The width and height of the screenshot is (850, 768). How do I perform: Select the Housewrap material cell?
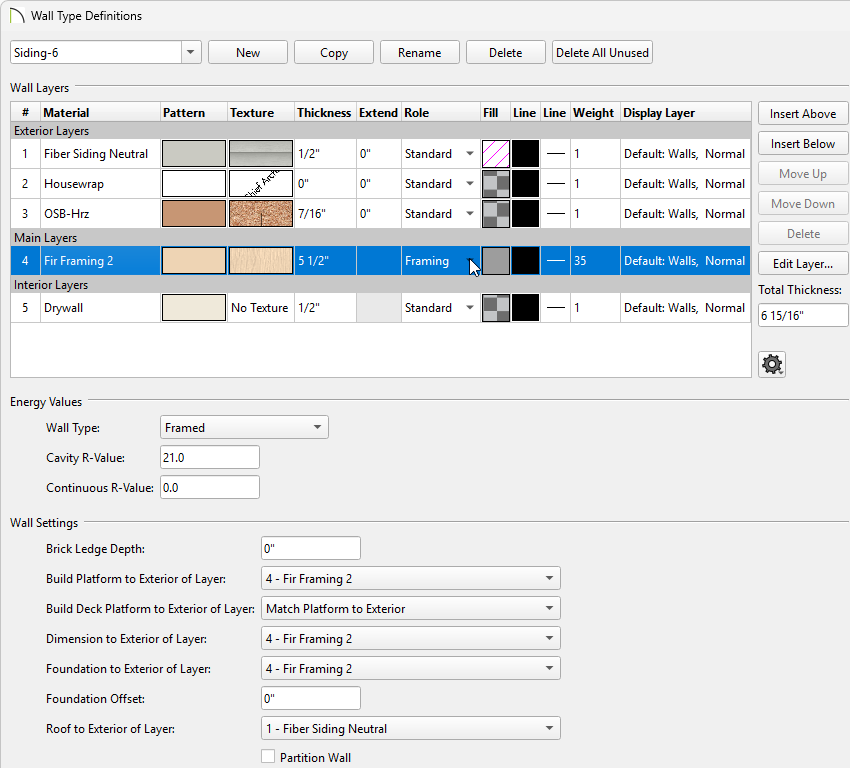pyautogui.click(x=100, y=184)
